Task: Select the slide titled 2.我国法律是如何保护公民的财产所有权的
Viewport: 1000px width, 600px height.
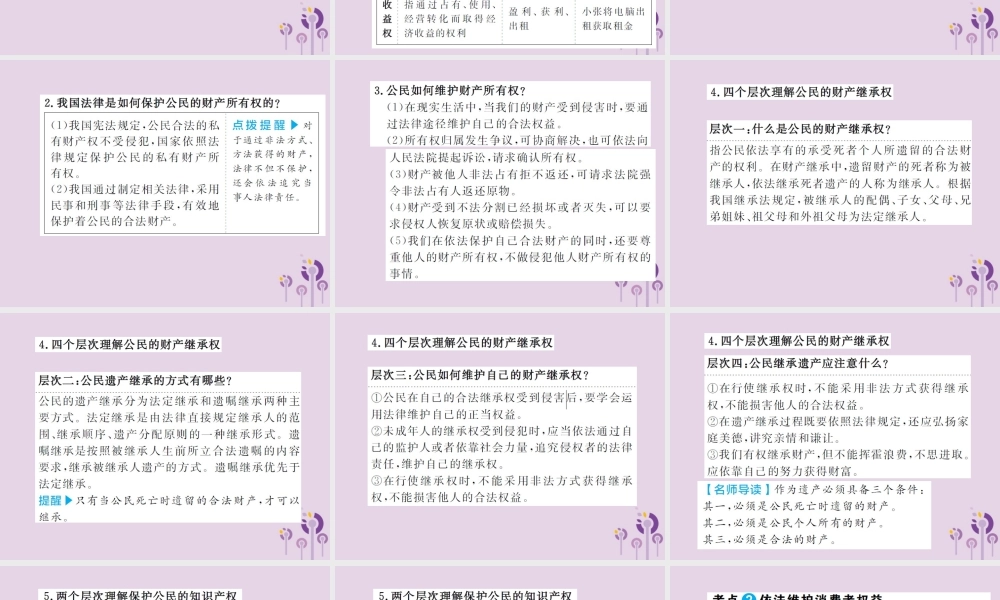Action: (x=165, y=183)
